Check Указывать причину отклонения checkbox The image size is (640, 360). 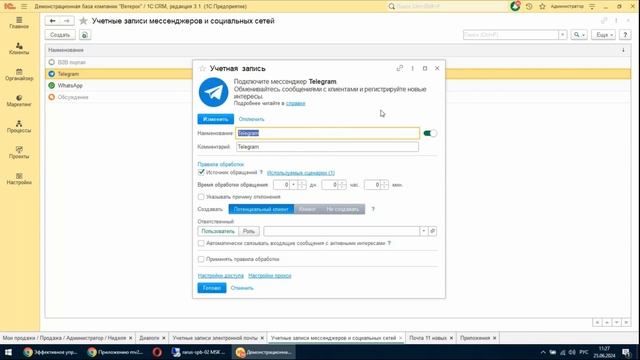pos(201,197)
